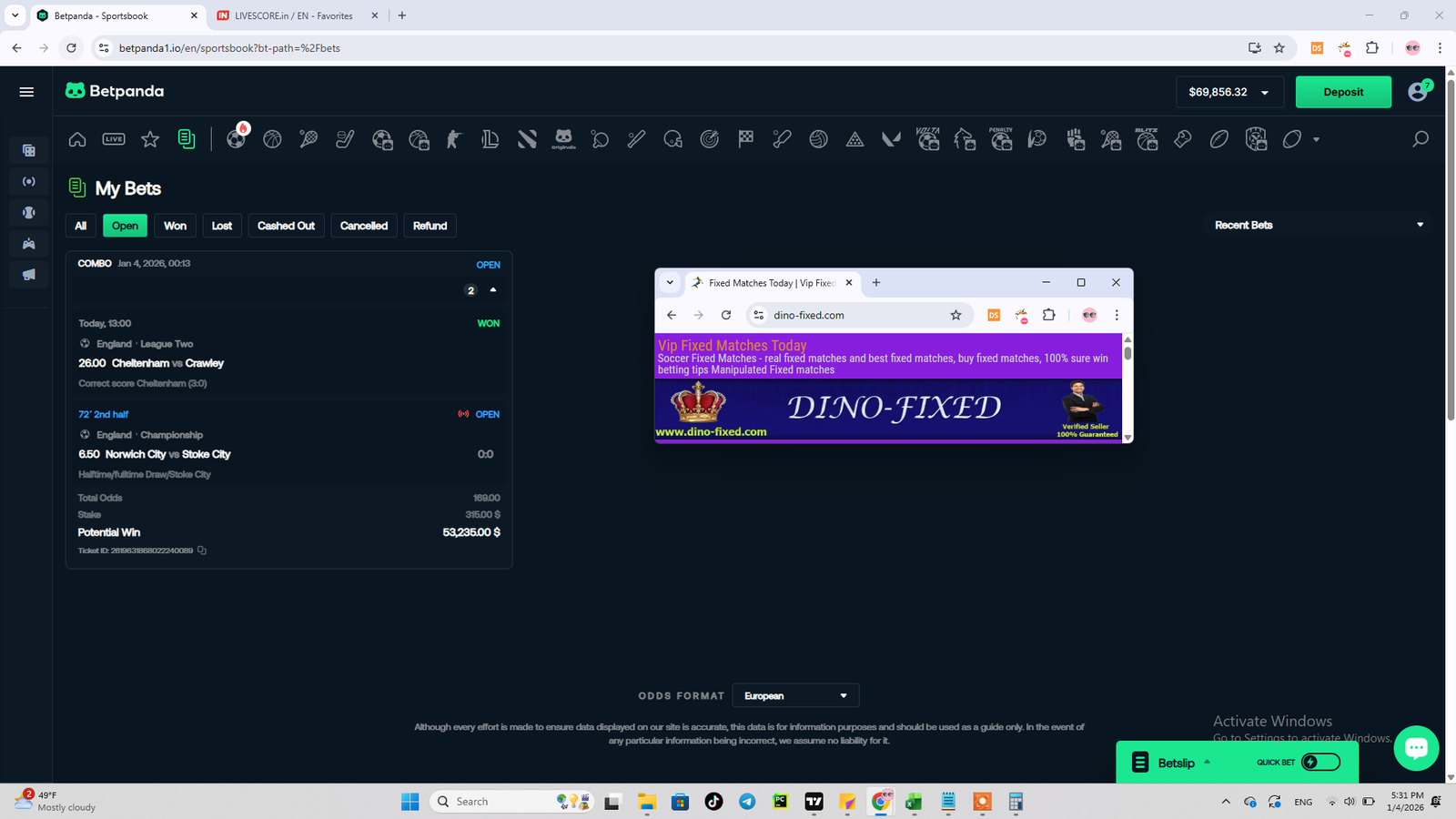
Task: Switch to the Won bets filter
Action: click(175, 226)
